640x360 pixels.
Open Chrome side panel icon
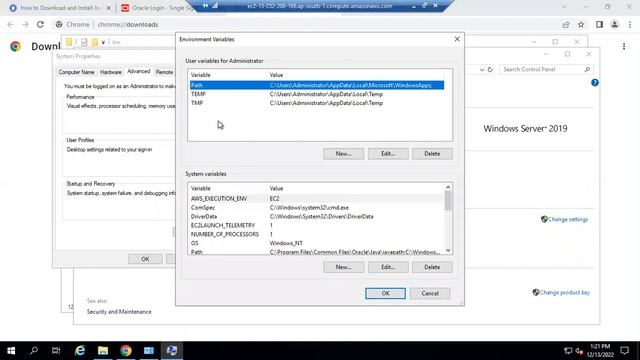pyautogui.click(x=599, y=24)
